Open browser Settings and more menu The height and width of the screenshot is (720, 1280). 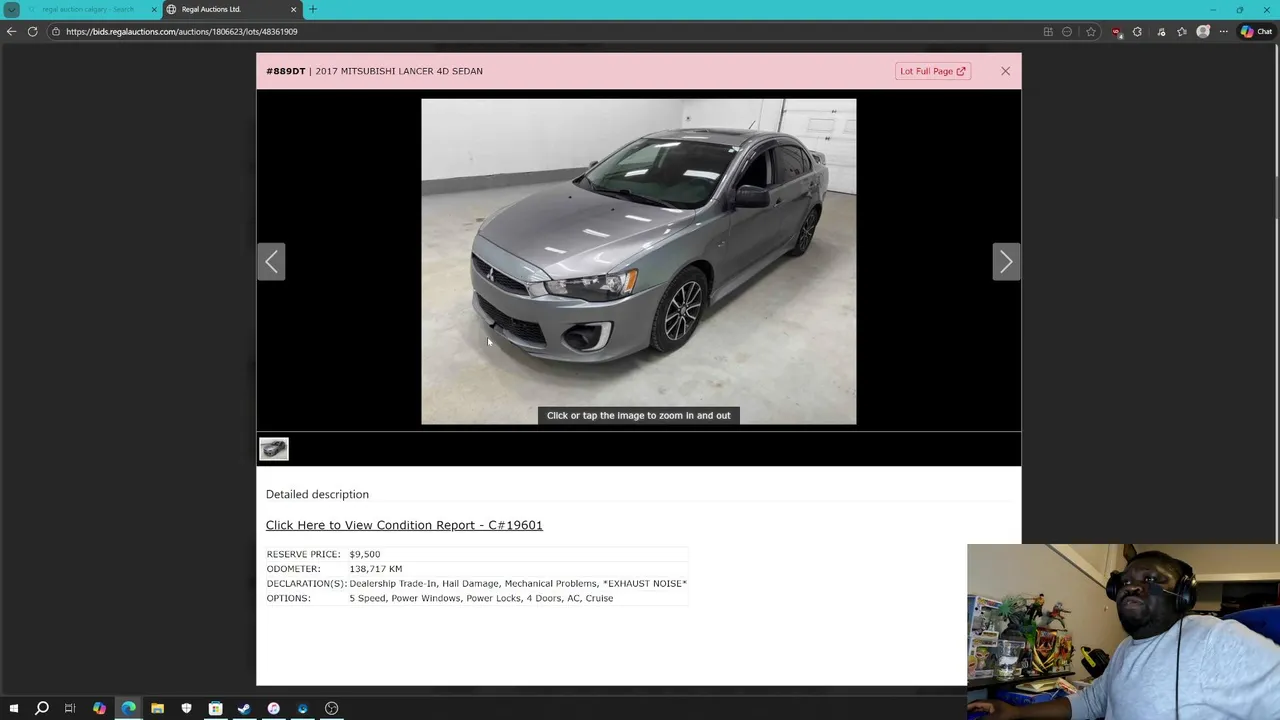[1223, 31]
